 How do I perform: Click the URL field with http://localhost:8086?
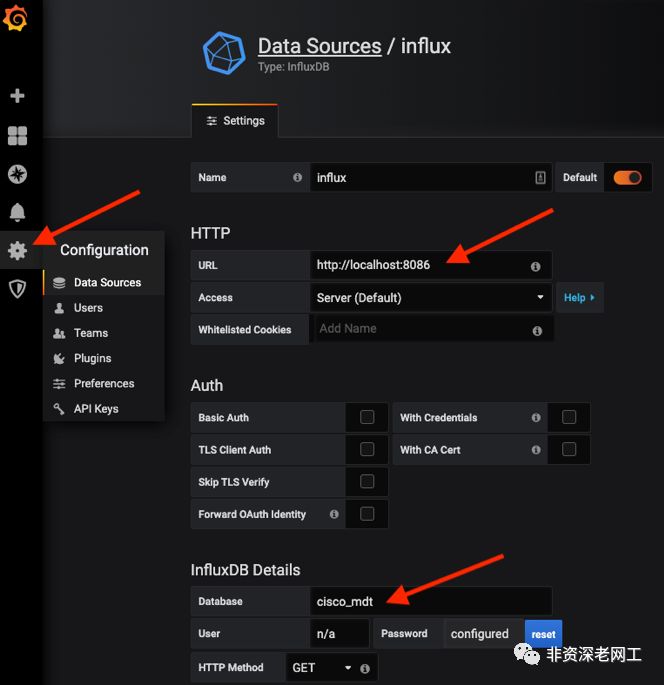coord(431,265)
